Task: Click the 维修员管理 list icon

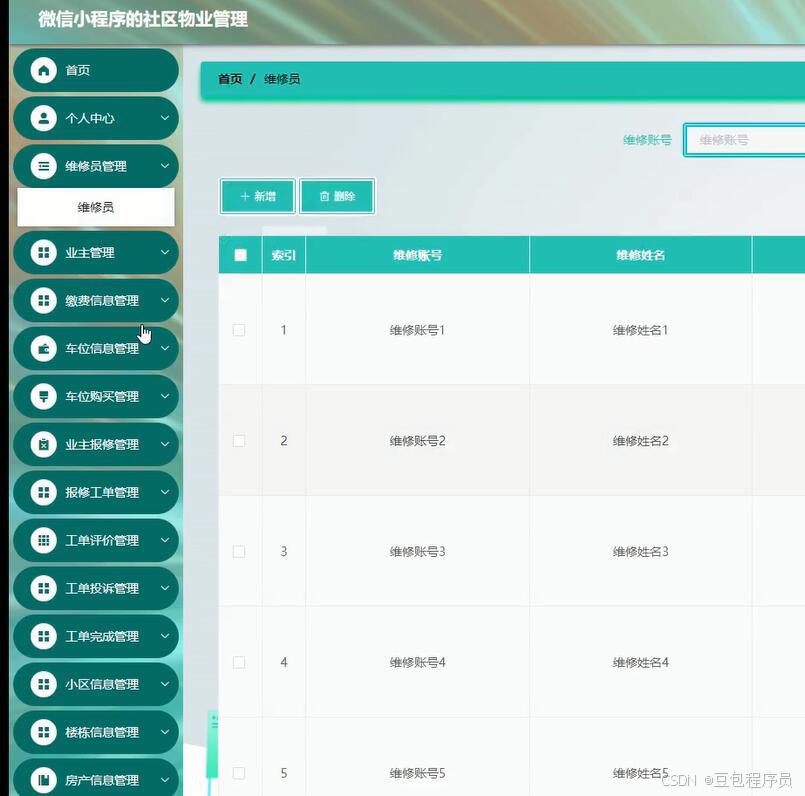Action: click(42, 166)
